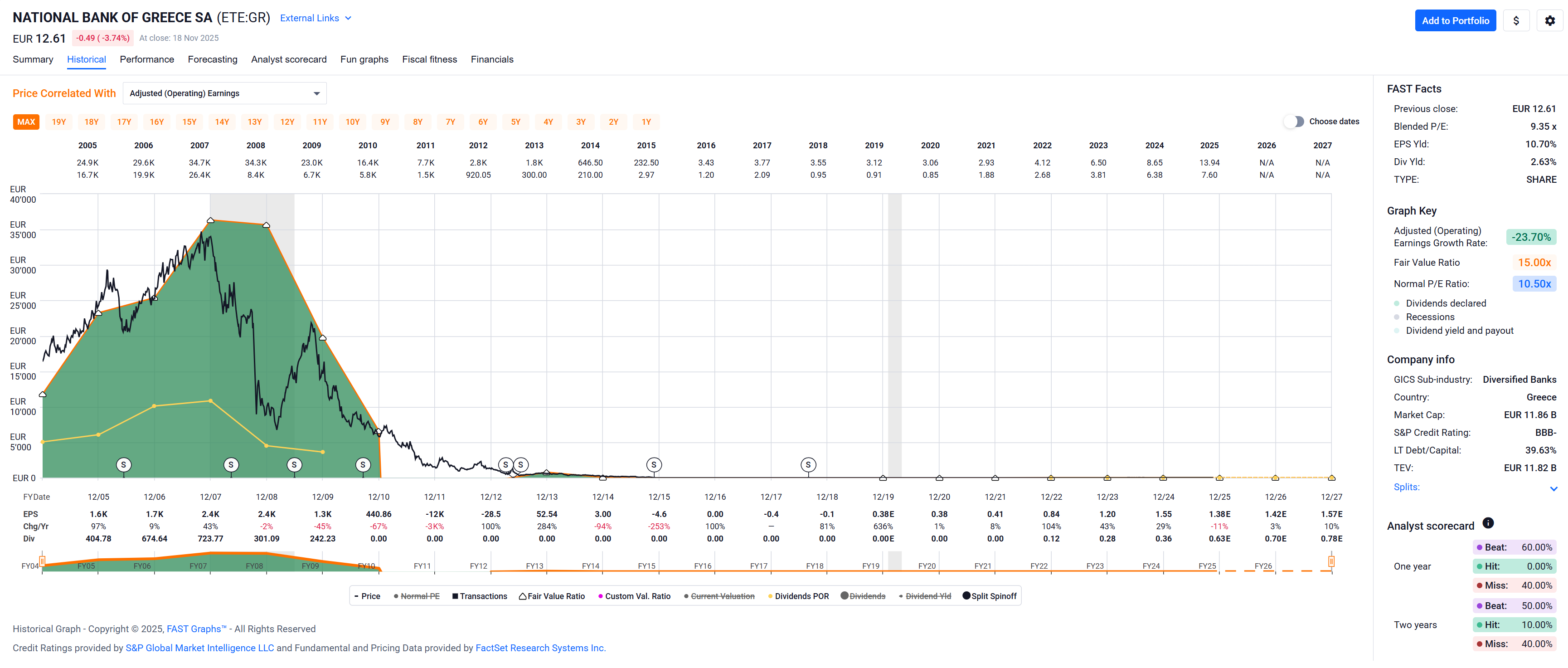Screen dimensions: 1568x668
Task: Open the Fiscal fitness tab
Action: click(x=429, y=59)
